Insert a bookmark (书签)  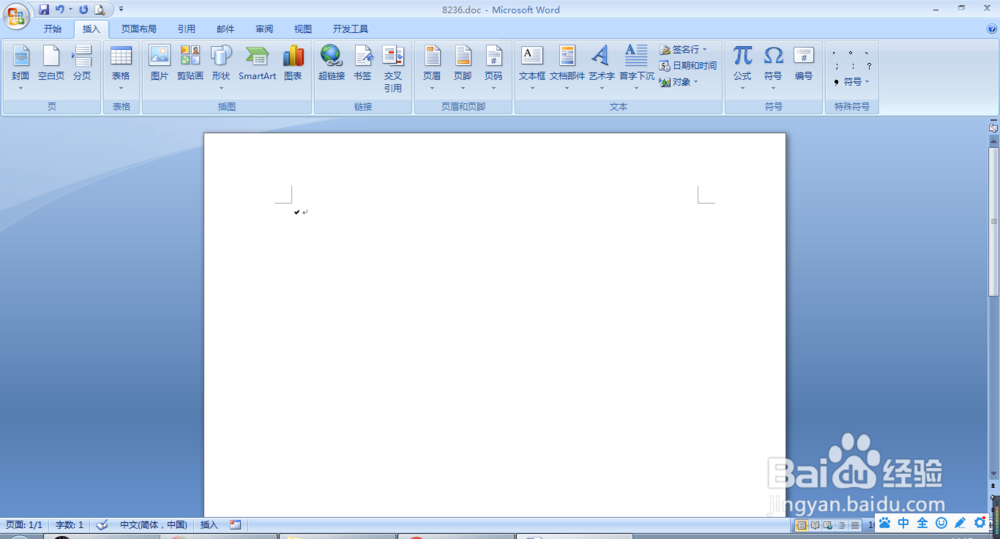(362, 63)
